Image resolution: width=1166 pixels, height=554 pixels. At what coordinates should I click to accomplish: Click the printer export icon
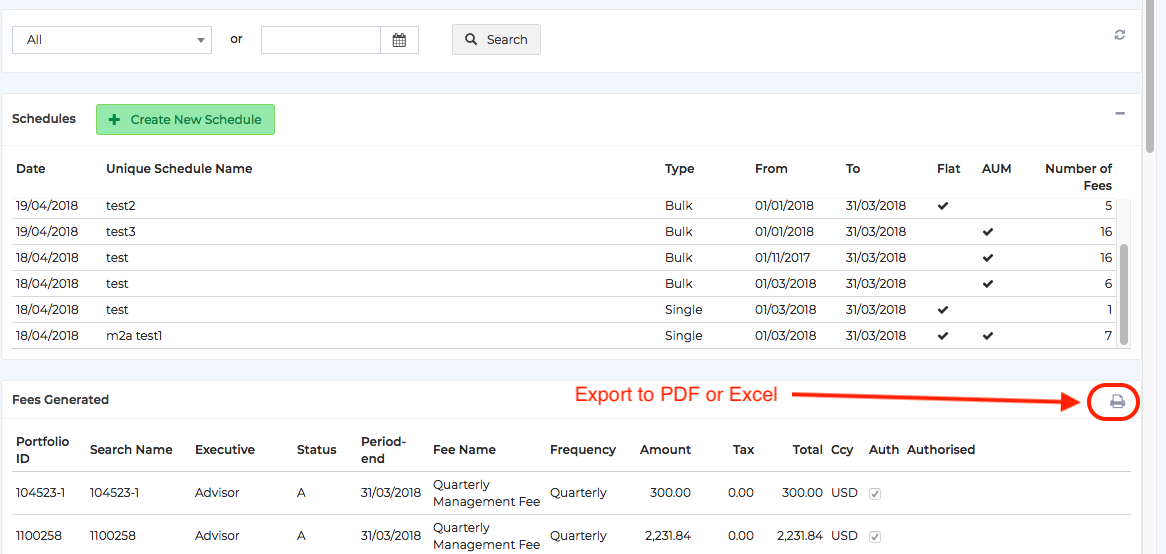pos(1117,401)
